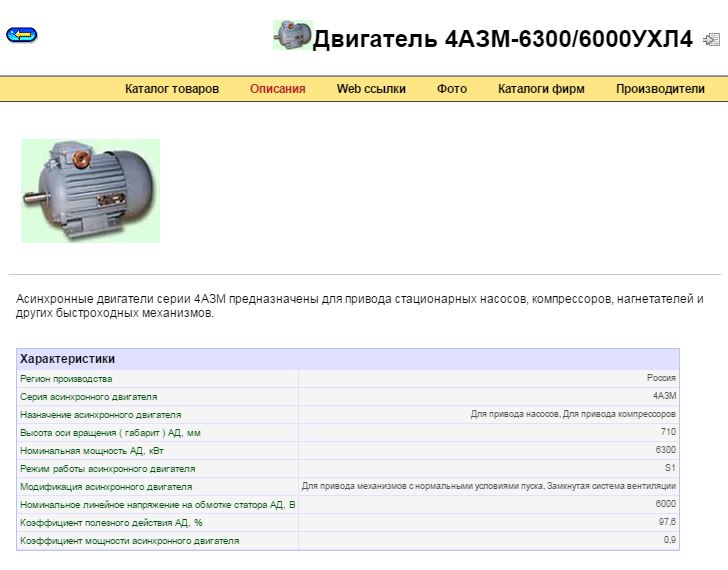Click the Серия асинхронного двигателя label
Viewport: 728px width, 570px height.
(89, 397)
